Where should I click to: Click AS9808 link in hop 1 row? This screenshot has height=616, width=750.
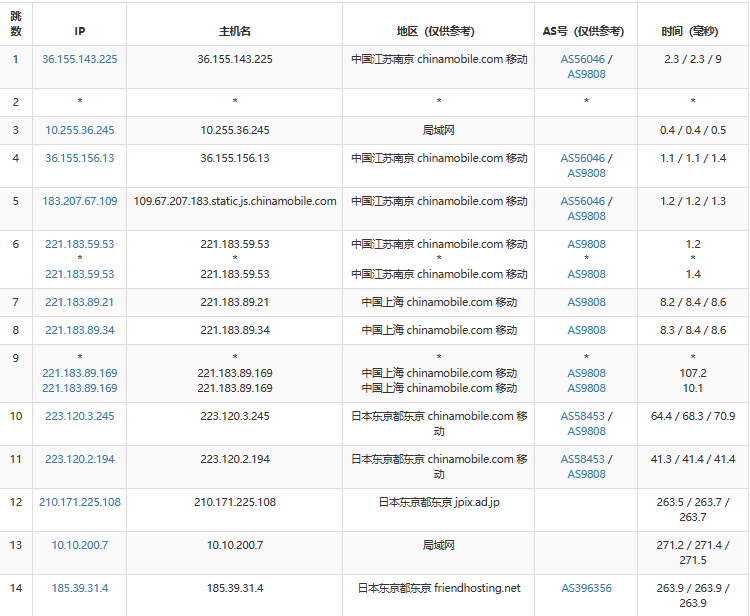pos(586,74)
